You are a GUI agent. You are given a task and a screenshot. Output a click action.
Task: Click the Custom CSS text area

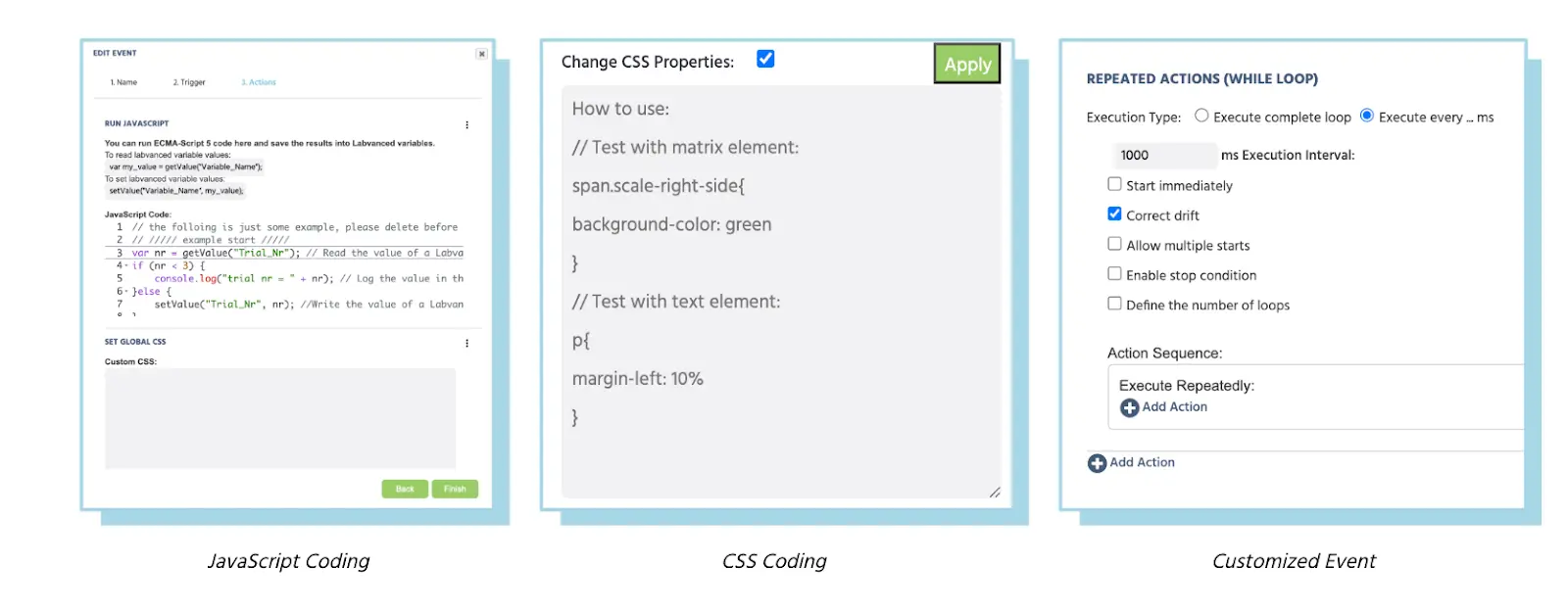coord(280,418)
